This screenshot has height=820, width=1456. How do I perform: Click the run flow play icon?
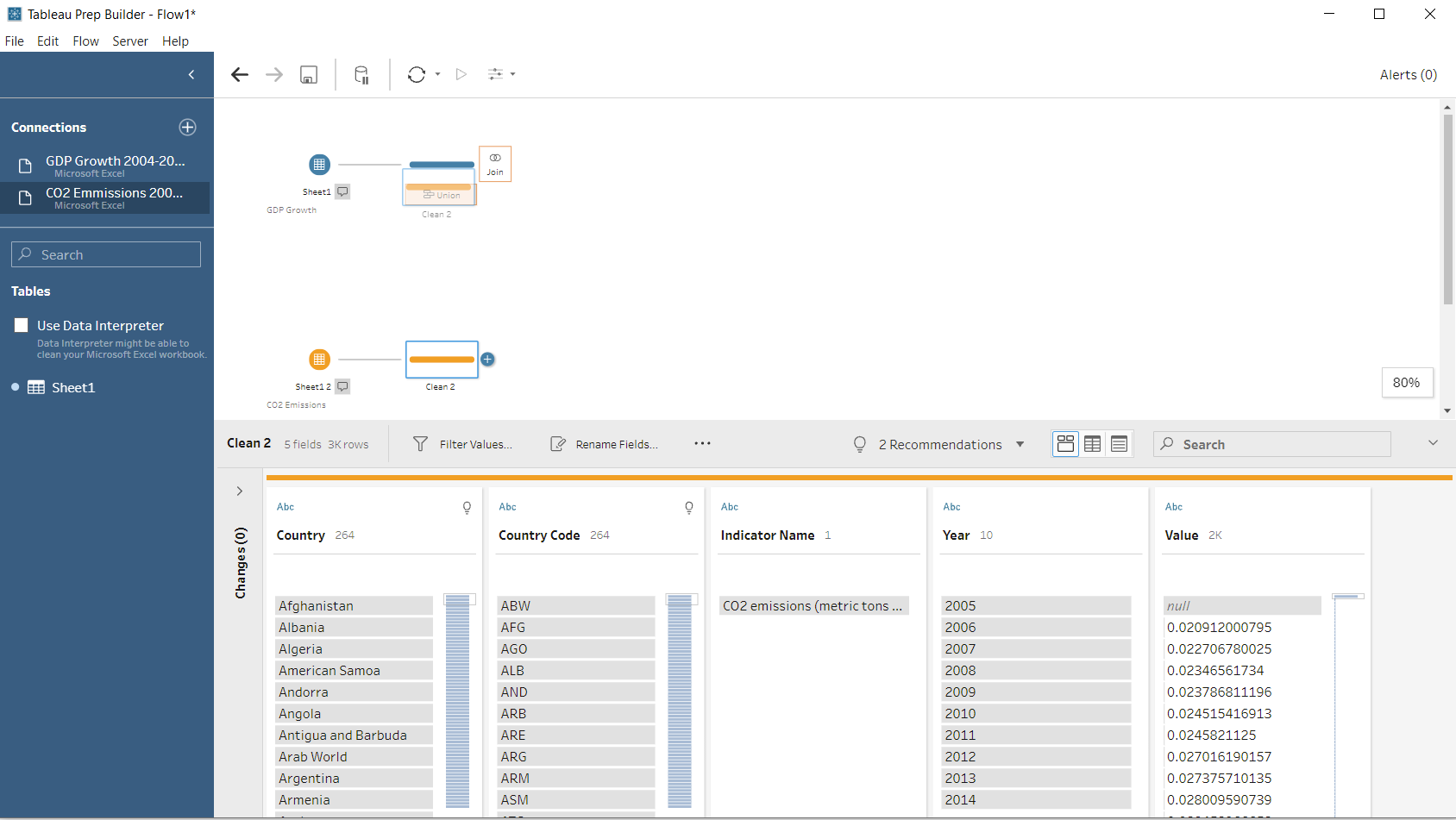coord(461,75)
